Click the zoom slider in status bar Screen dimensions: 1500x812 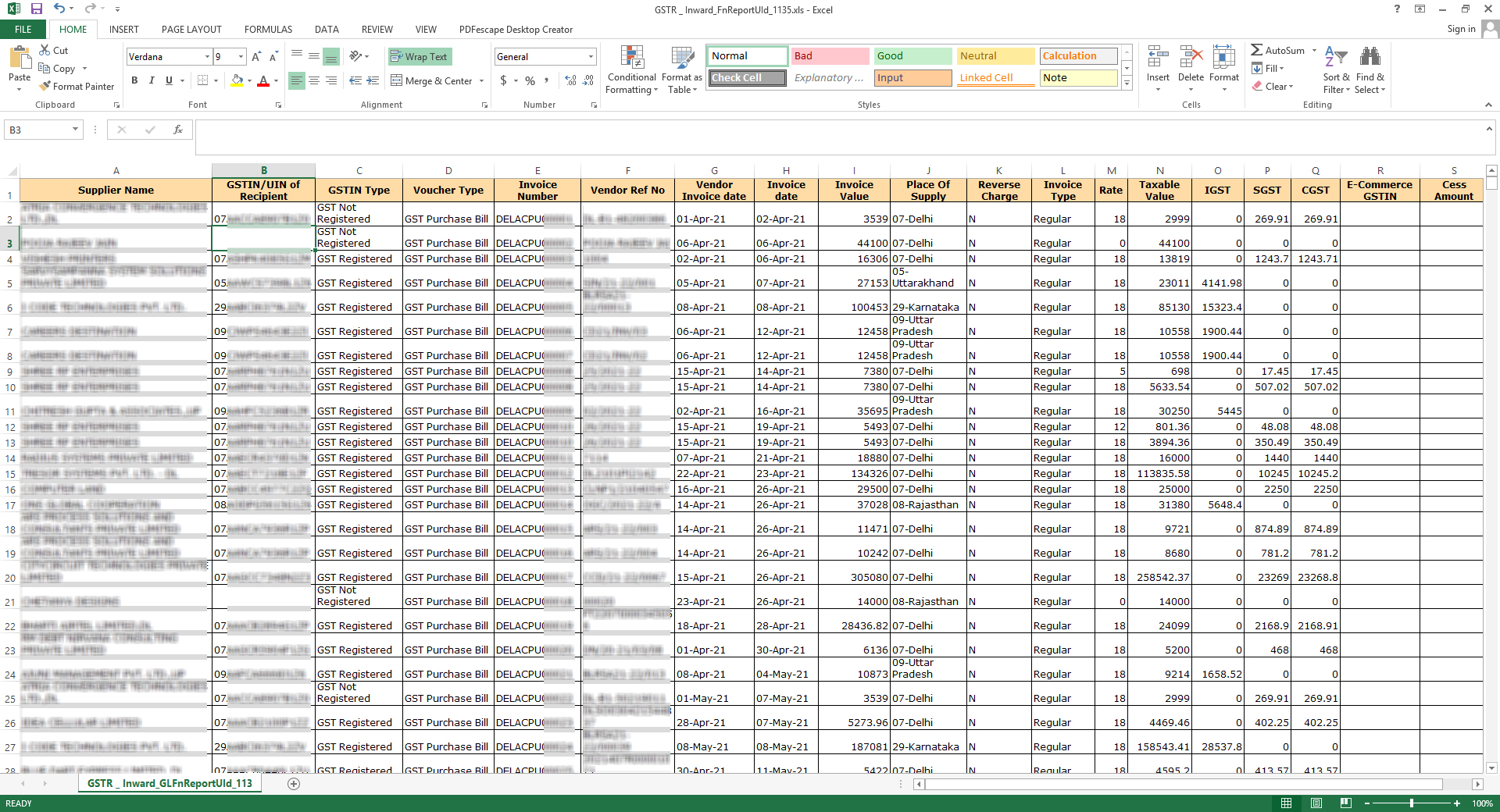(x=1411, y=803)
